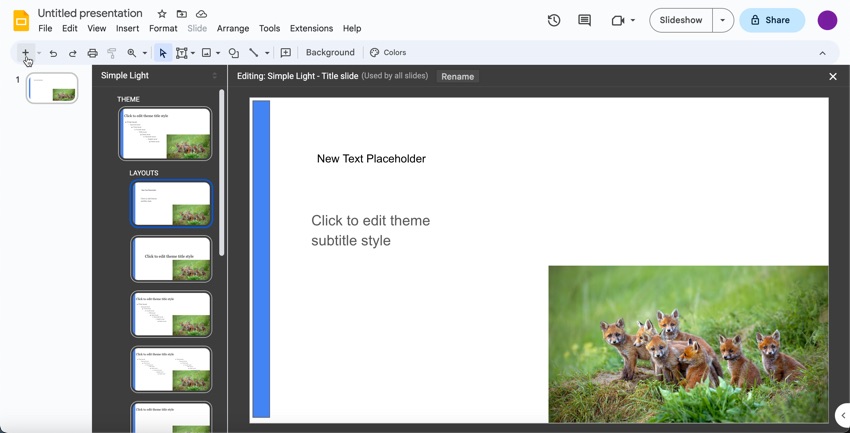This screenshot has width=850, height=433.
Task: Open theme Colors palette
Action: pyautogui.click(x=388, y=53)
